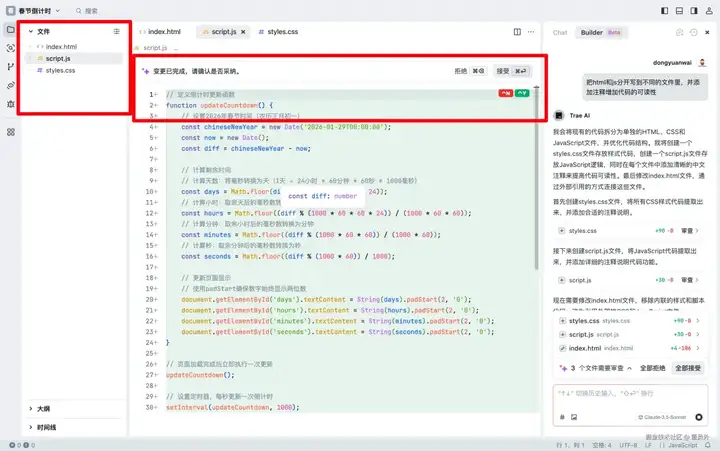The image size is (720, 451).
Task: Click the red inline reject hunk button
Action: coord(506,93)
